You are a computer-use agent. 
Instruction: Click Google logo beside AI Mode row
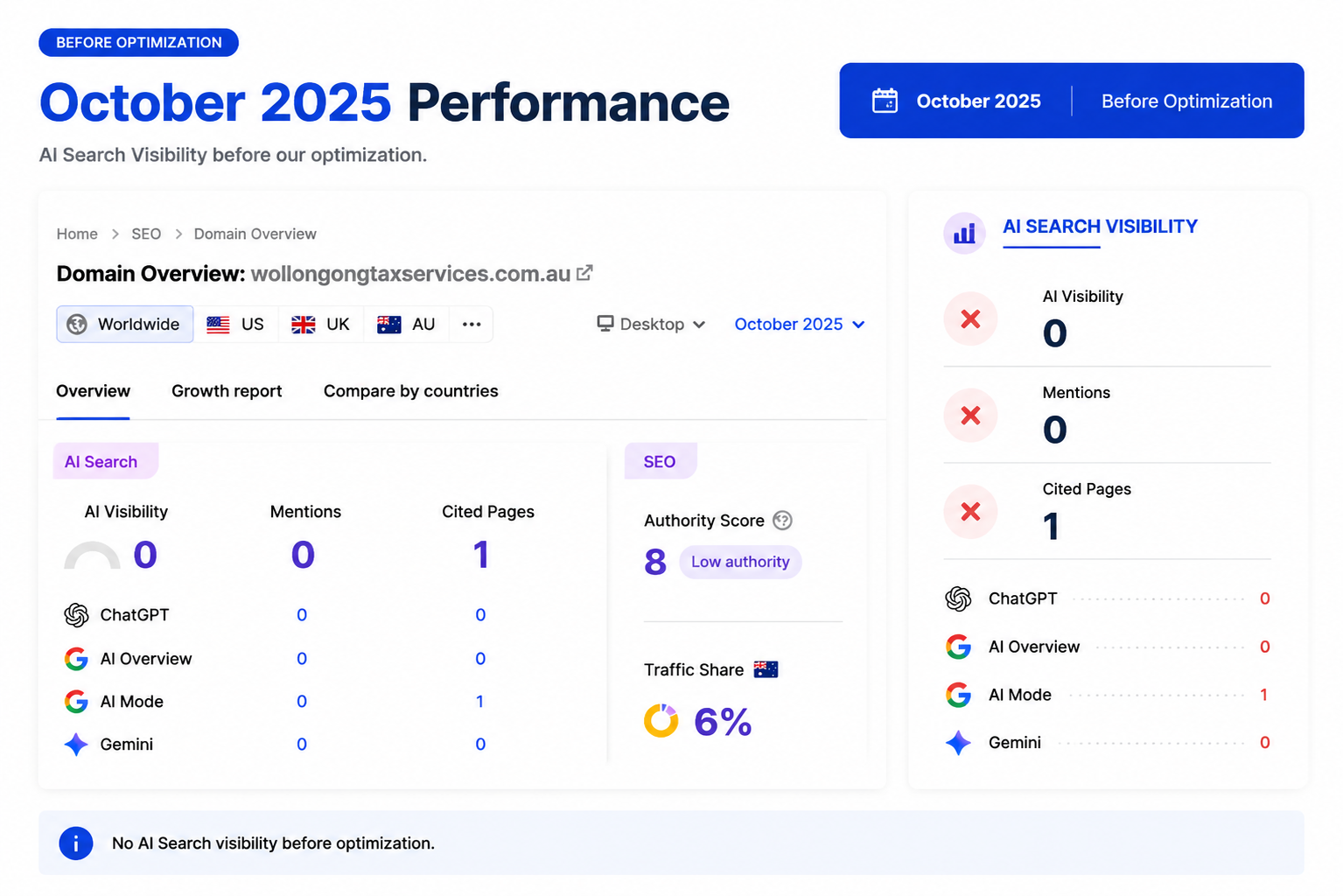(x=76, y=702)
